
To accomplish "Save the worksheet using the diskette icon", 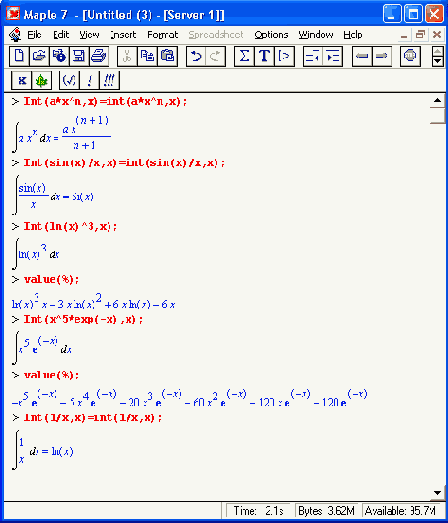I will (79, 56).
